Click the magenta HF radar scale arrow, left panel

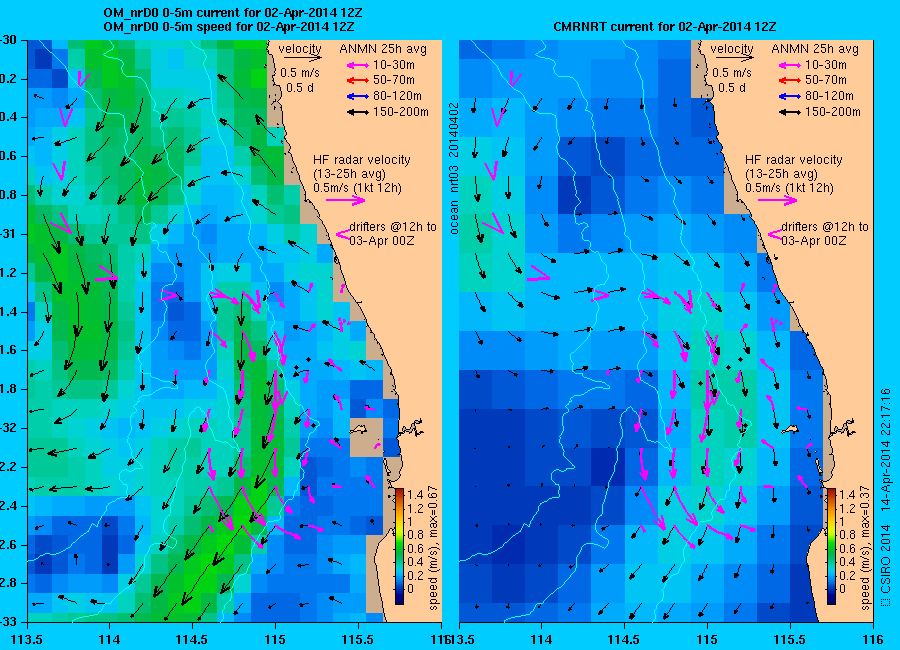coord(346,200)
